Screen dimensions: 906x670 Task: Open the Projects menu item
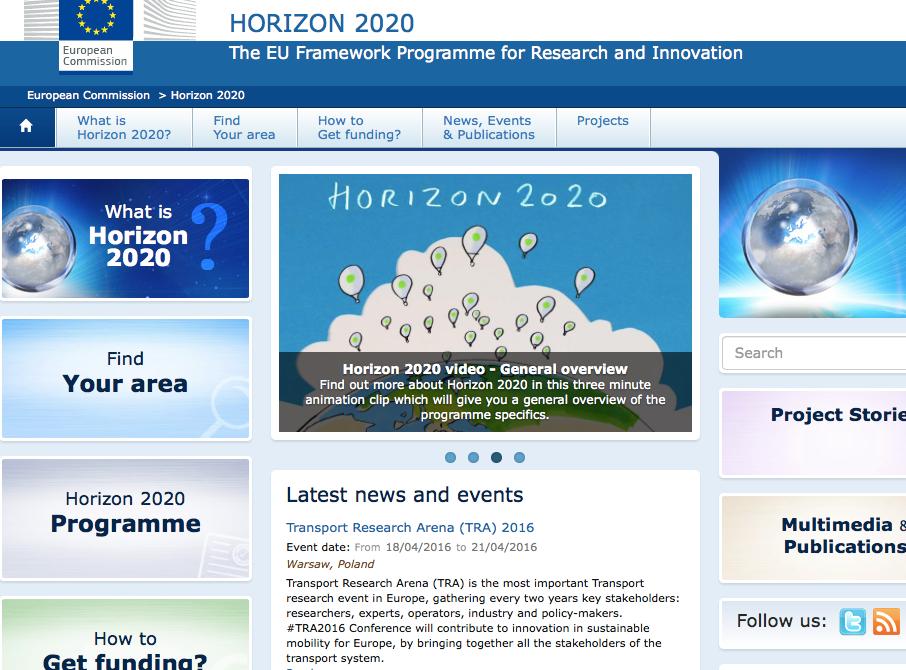603,128
